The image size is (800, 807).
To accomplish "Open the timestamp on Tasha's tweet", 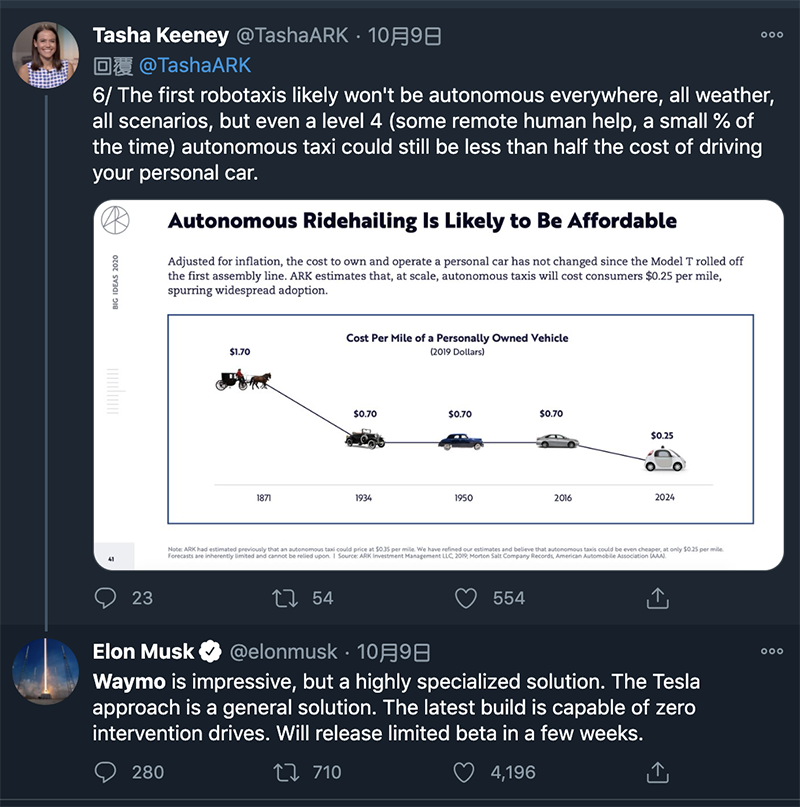I will 405,36.
